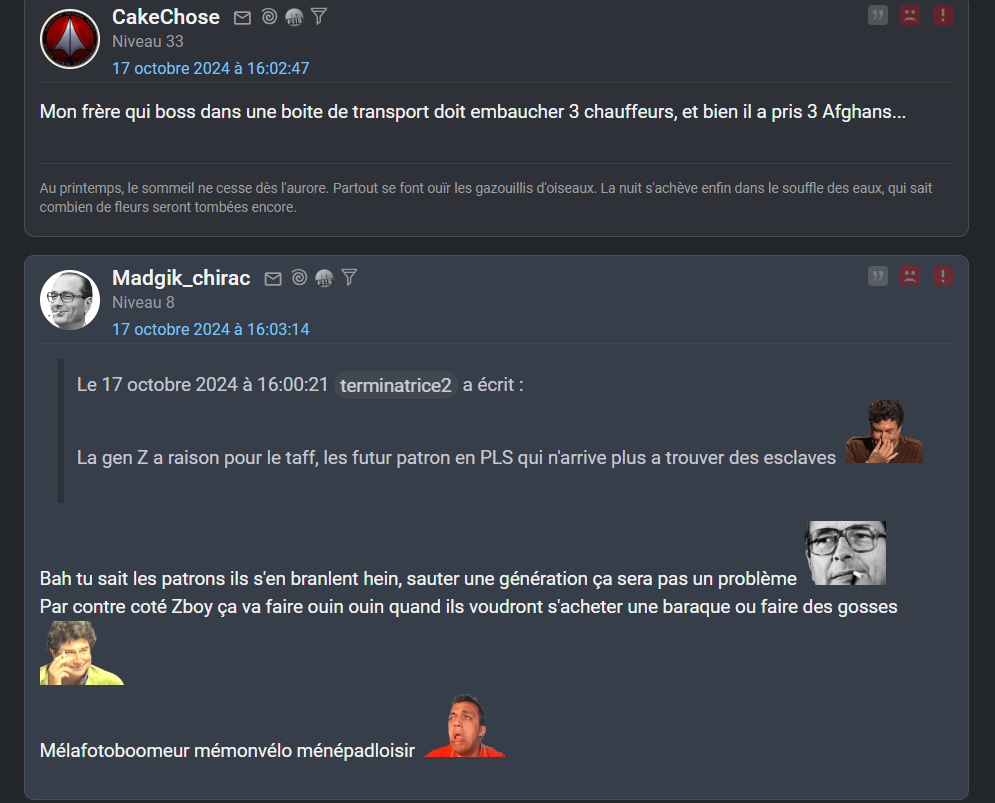
Task: Open the CakeChose profile name link
Action: pyautogui.click(x=166, y=17)
